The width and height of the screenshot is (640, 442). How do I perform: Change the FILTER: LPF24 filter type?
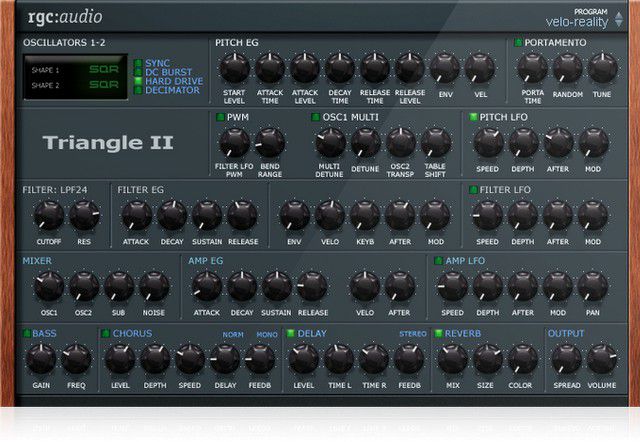[55, 190]
